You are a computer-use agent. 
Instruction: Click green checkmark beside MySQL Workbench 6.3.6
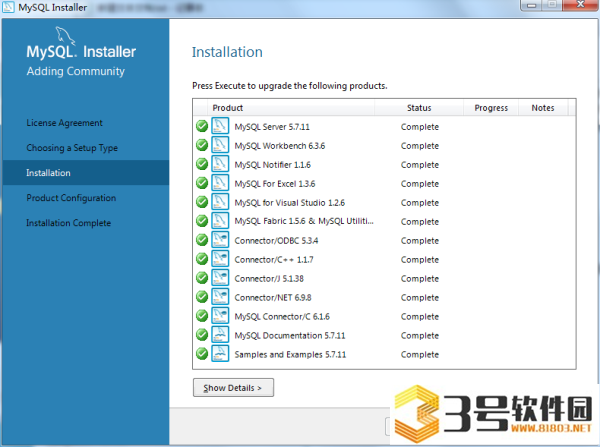(202, 145)
